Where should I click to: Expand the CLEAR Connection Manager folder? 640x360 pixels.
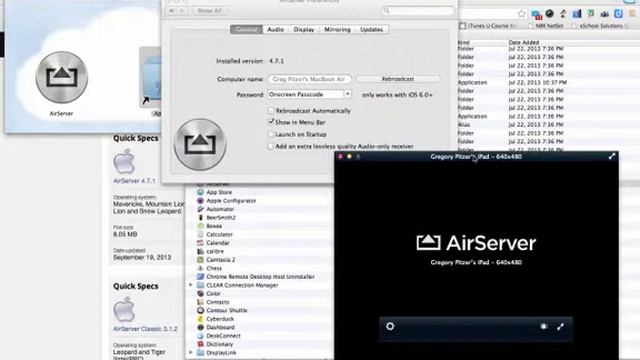(x=191, y=285)
